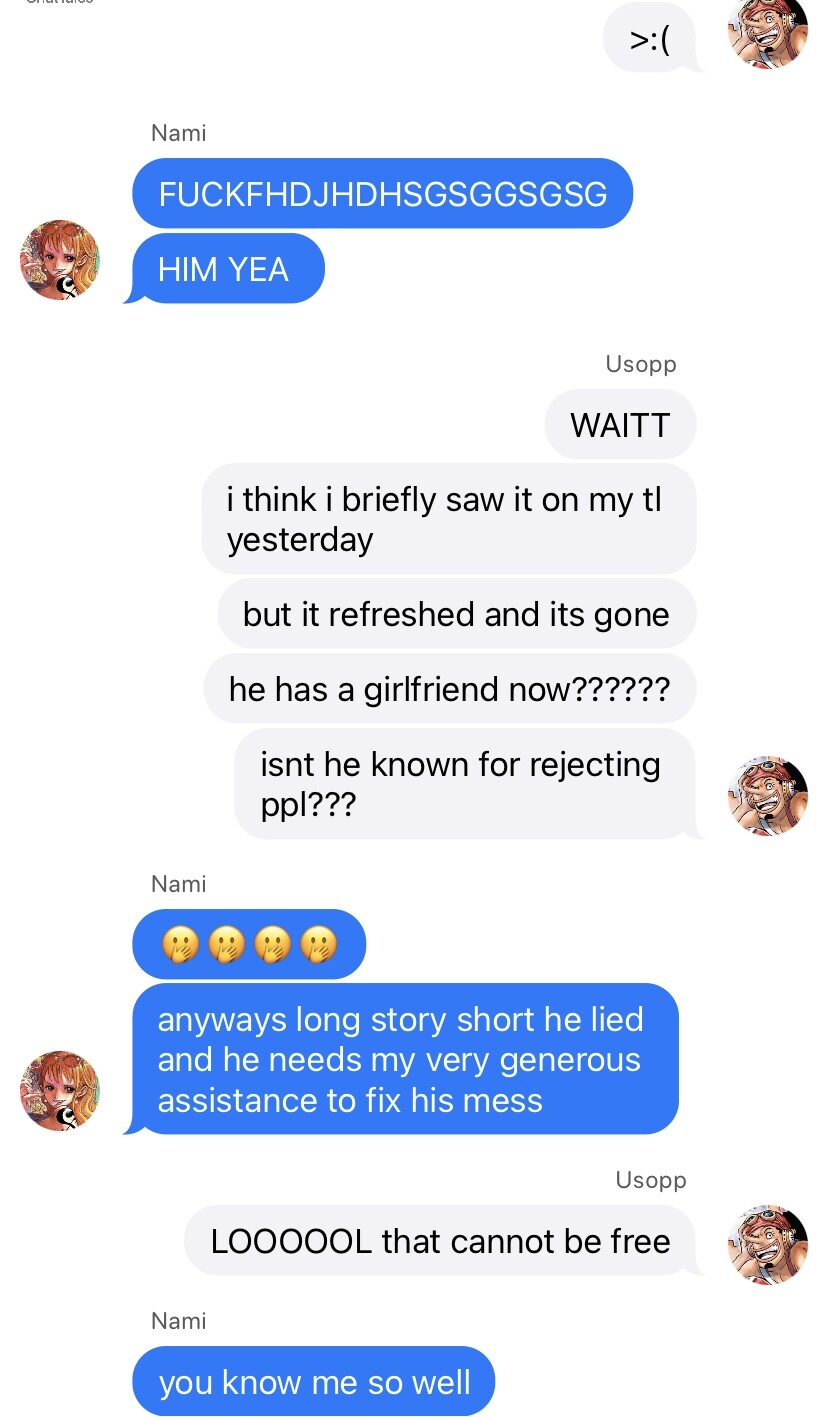Select the "FUCKFHDJHDHSGSGGSGSG" message bubble
Image resolution: width=828 pixels, height=1417 pixels.
click(x=382, y=193)
